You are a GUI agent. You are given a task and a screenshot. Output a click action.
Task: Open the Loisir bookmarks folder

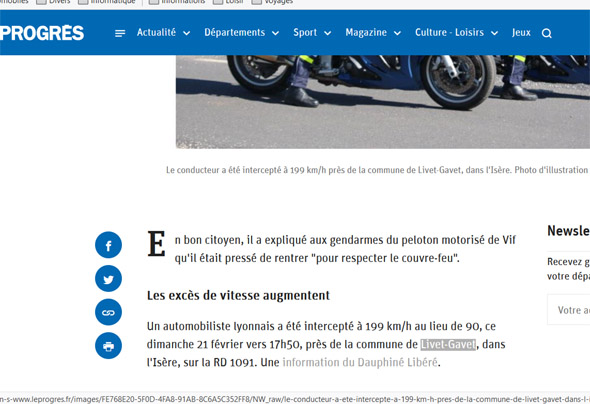point(228,2)
